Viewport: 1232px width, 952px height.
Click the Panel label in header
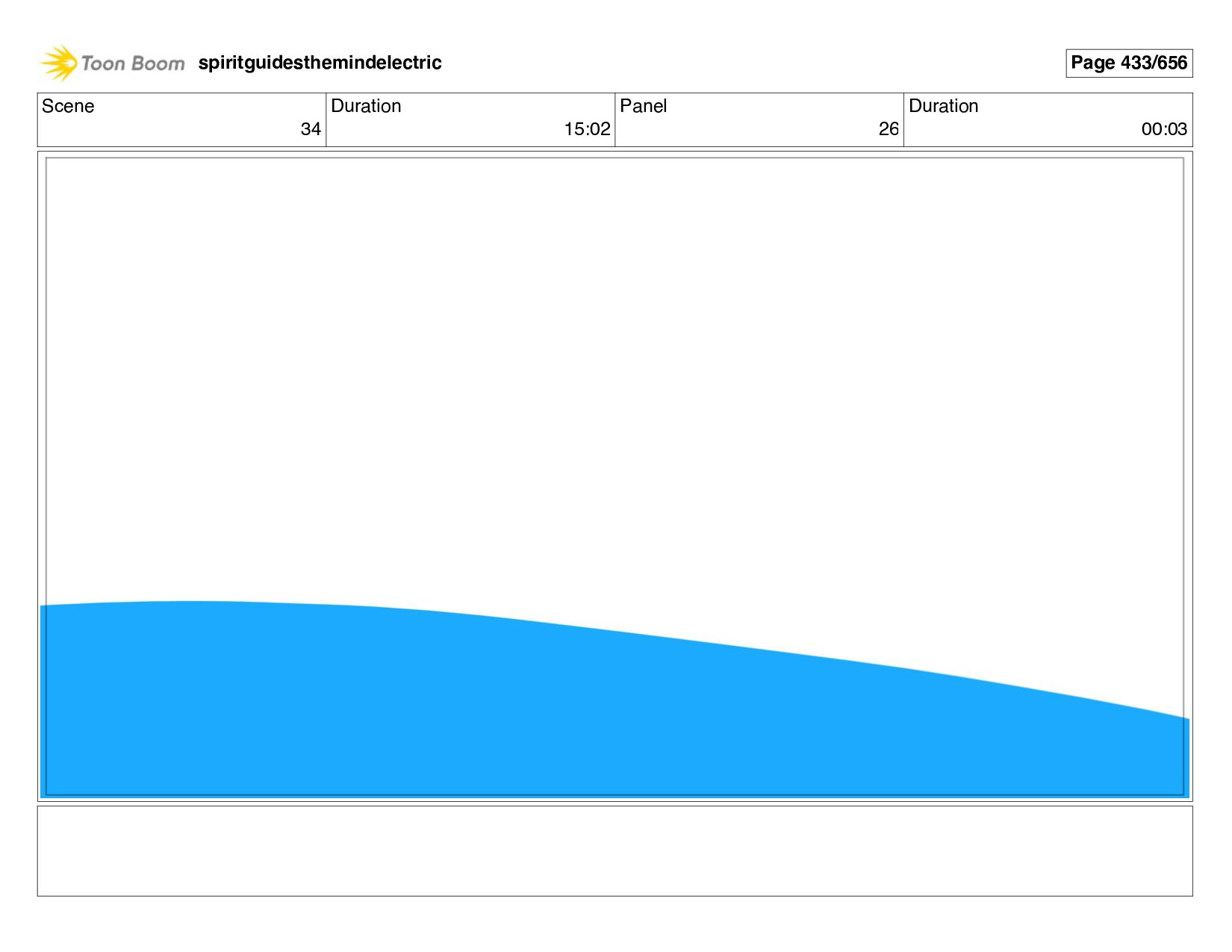click(x=643, y=106)
